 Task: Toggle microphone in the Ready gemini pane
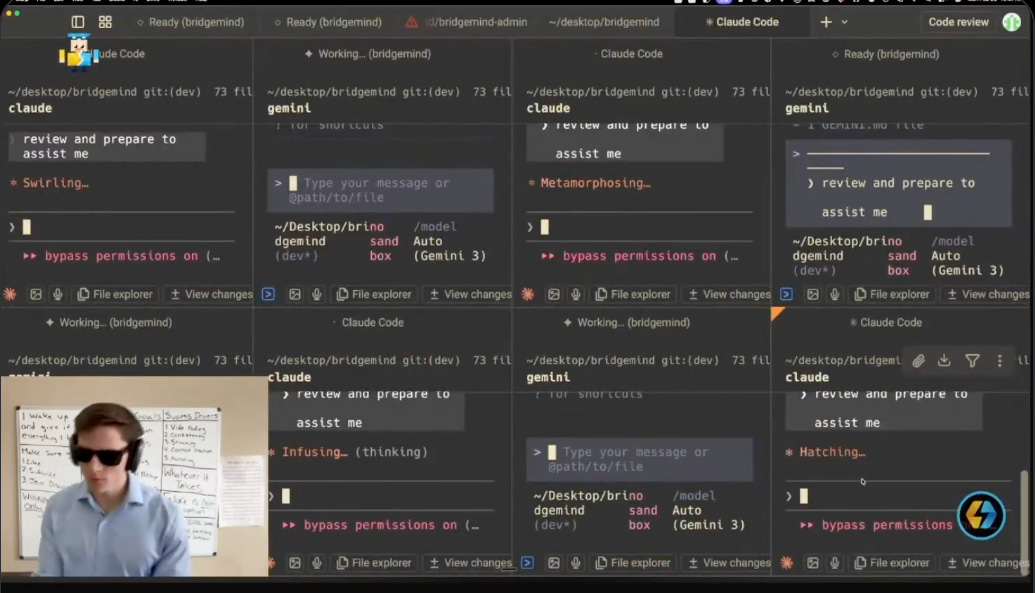pyautogui.click(x=834, y=294)
